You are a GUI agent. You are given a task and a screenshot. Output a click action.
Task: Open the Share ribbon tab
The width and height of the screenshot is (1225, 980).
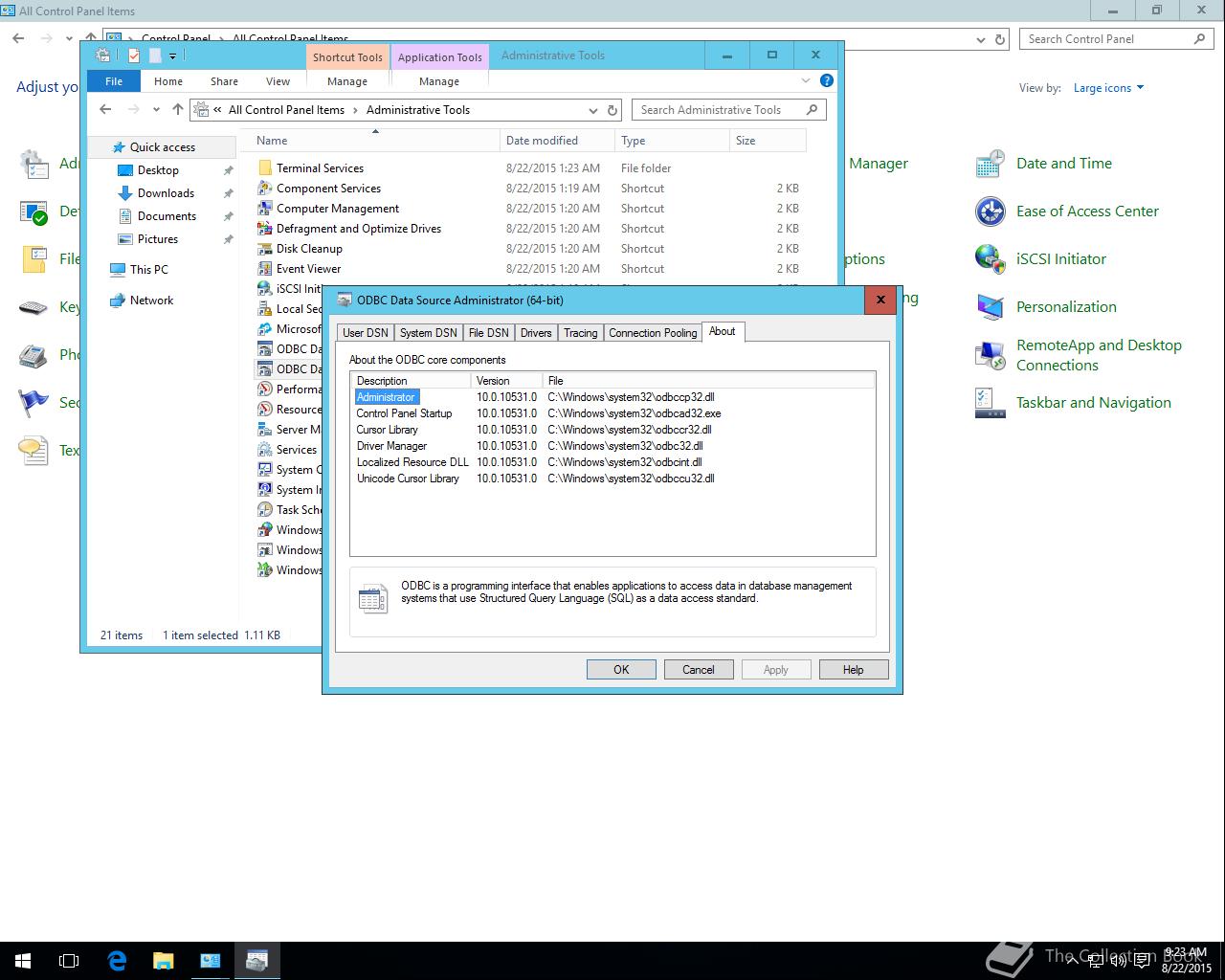(224, 81)
